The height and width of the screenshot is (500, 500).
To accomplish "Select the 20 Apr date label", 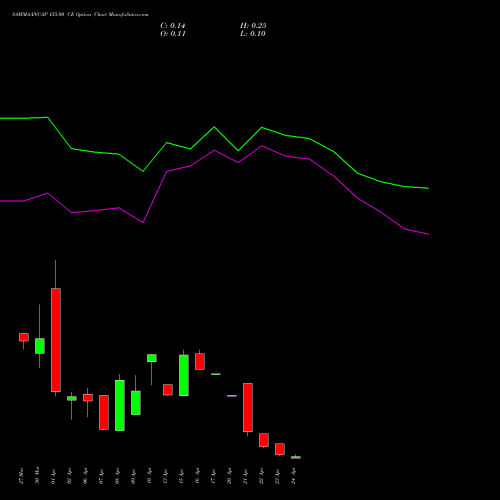I will (x=229, y=477).
